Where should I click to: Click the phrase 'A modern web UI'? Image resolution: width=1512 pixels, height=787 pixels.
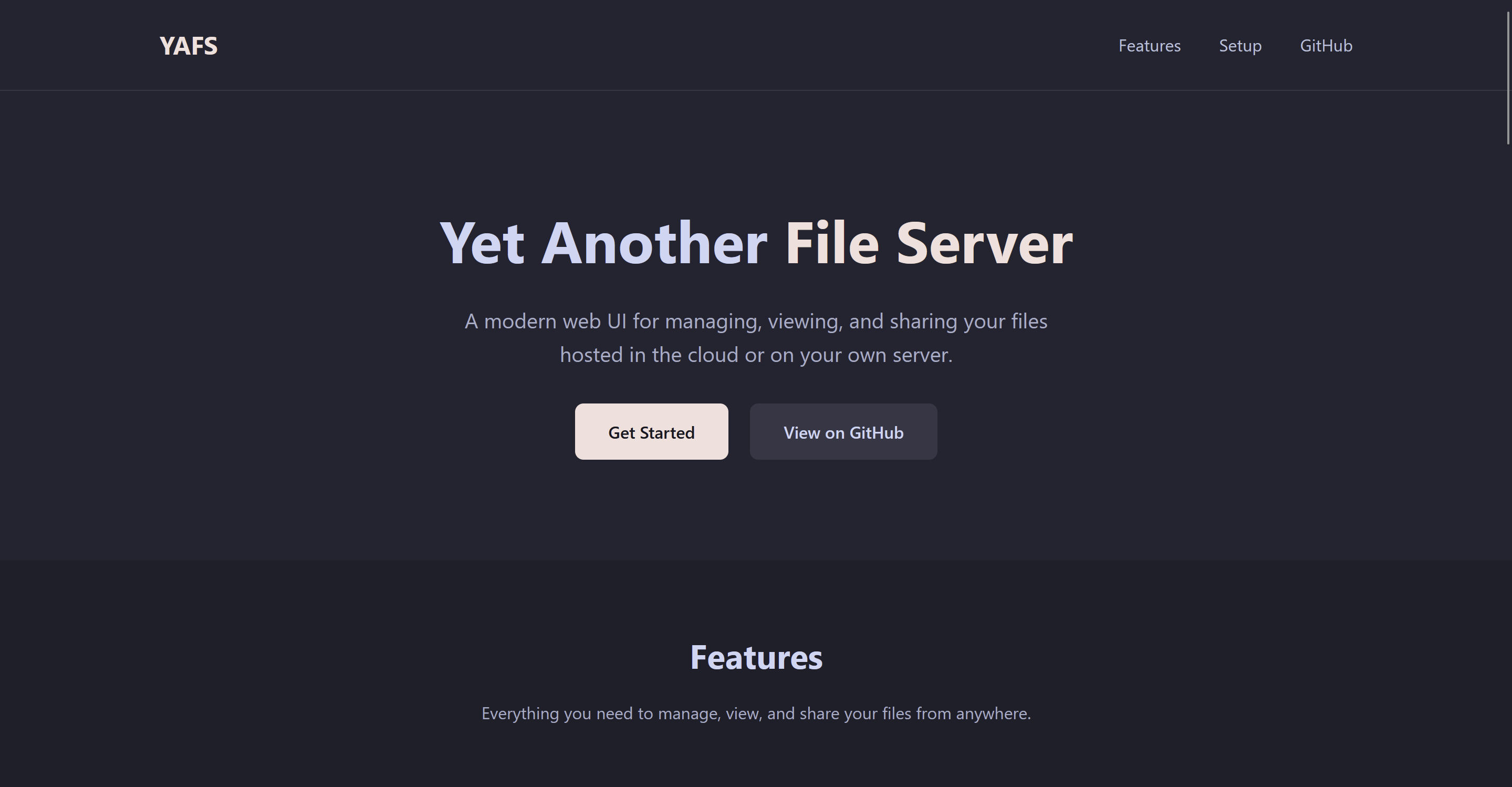(545, 321)
